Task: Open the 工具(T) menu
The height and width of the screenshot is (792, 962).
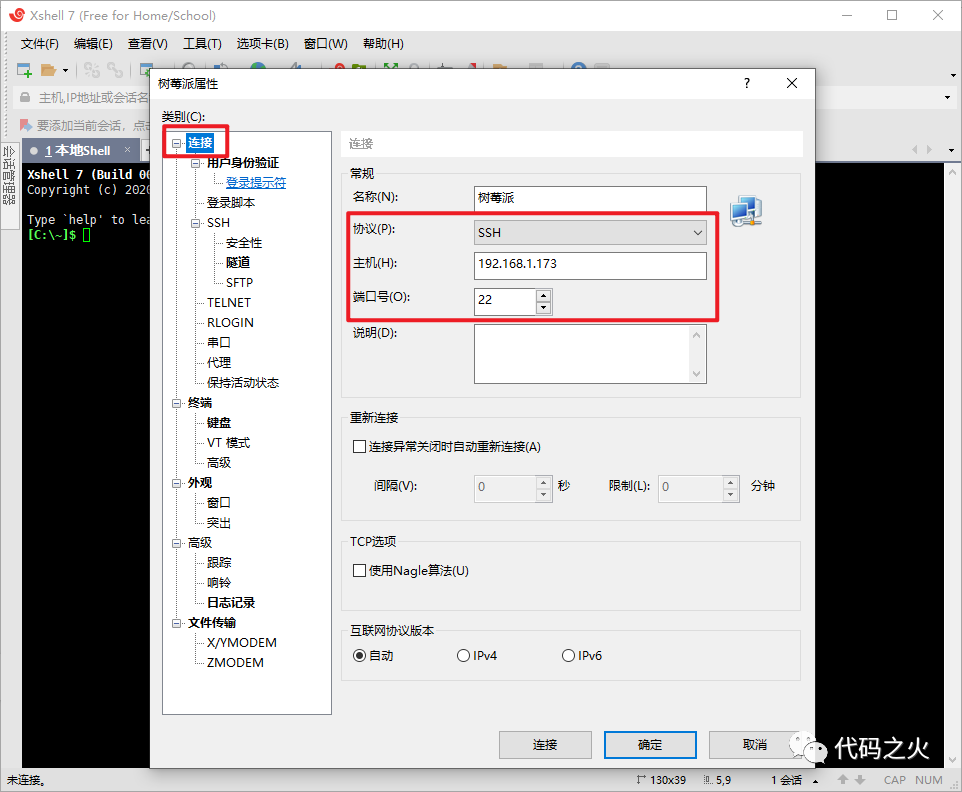Action: click(x=202, y=44)
